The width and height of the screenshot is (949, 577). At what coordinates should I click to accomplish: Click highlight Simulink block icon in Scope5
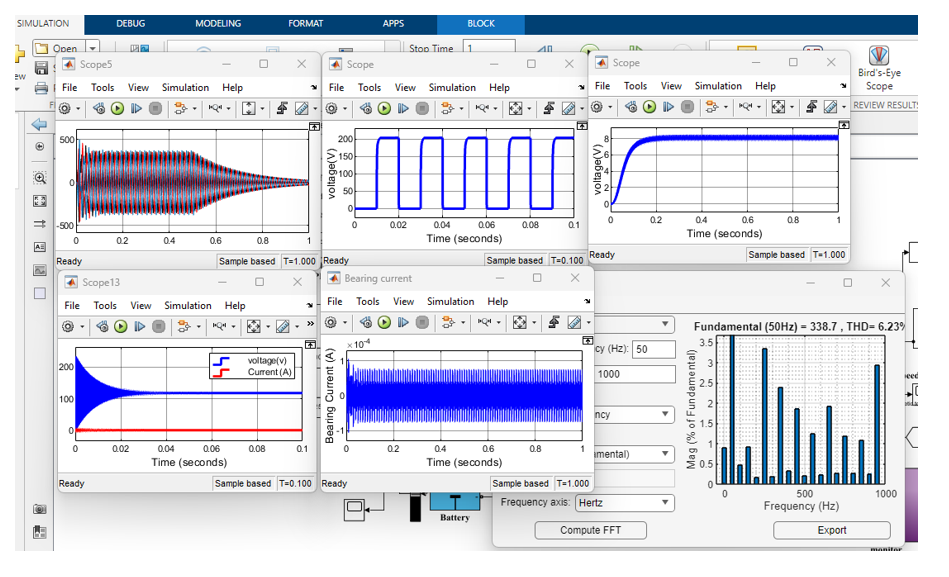click(180, 108)
